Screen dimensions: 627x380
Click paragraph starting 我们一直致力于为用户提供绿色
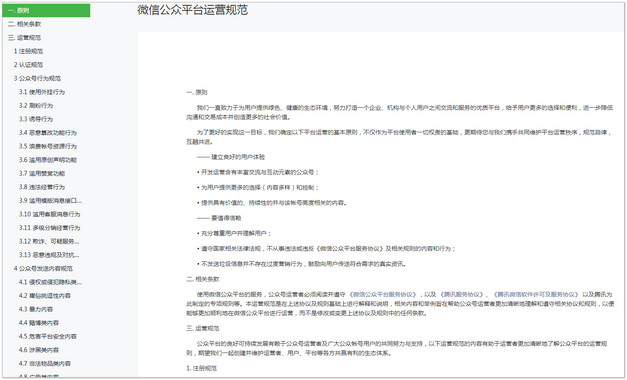[x=399, y=112]
